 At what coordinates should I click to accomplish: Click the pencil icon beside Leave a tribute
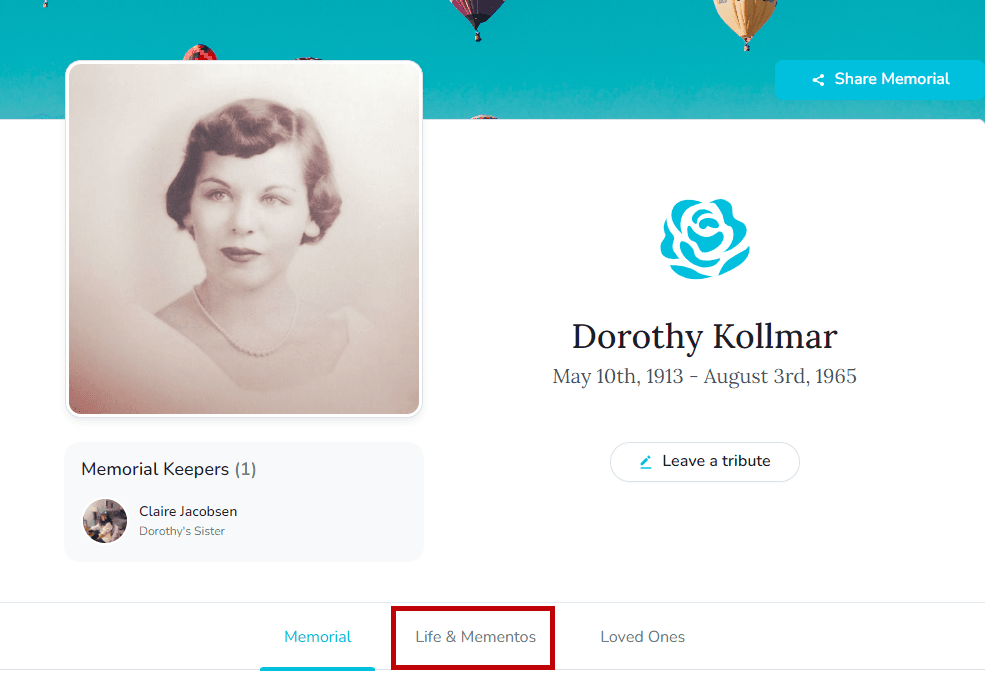pyautogui.click(x=646, y=462)
